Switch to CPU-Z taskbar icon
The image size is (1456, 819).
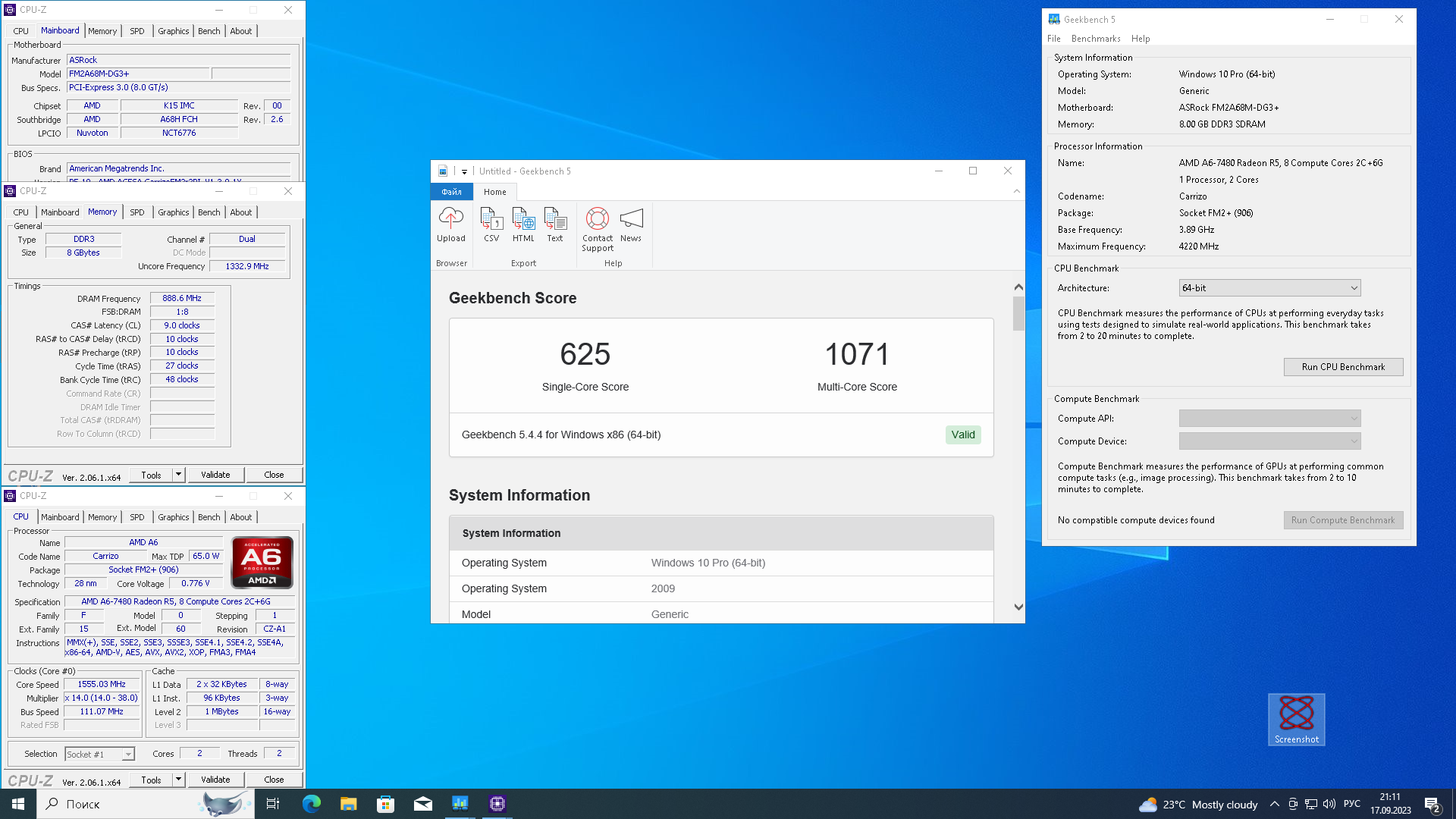[497, 804]
